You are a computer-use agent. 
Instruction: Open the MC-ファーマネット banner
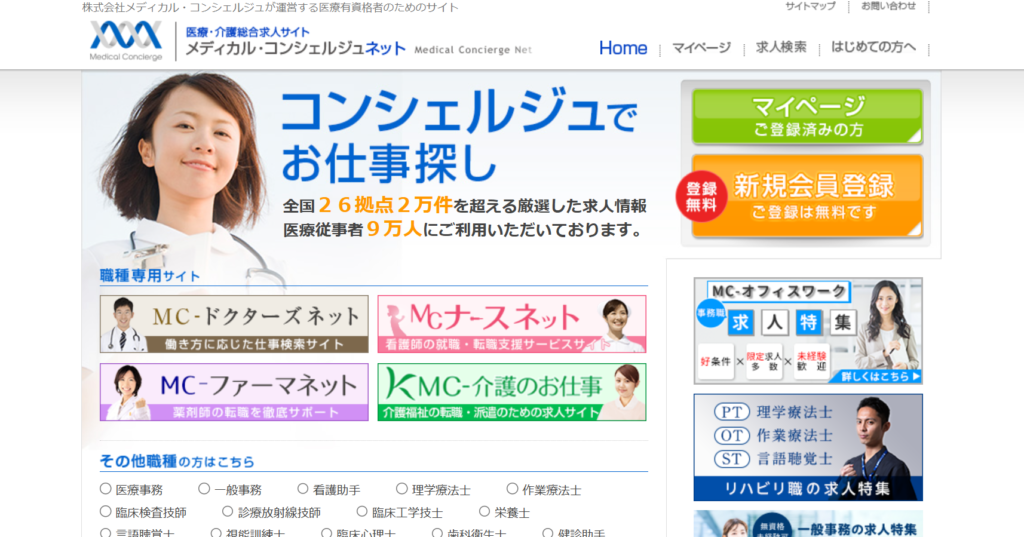tap(234, 392)
